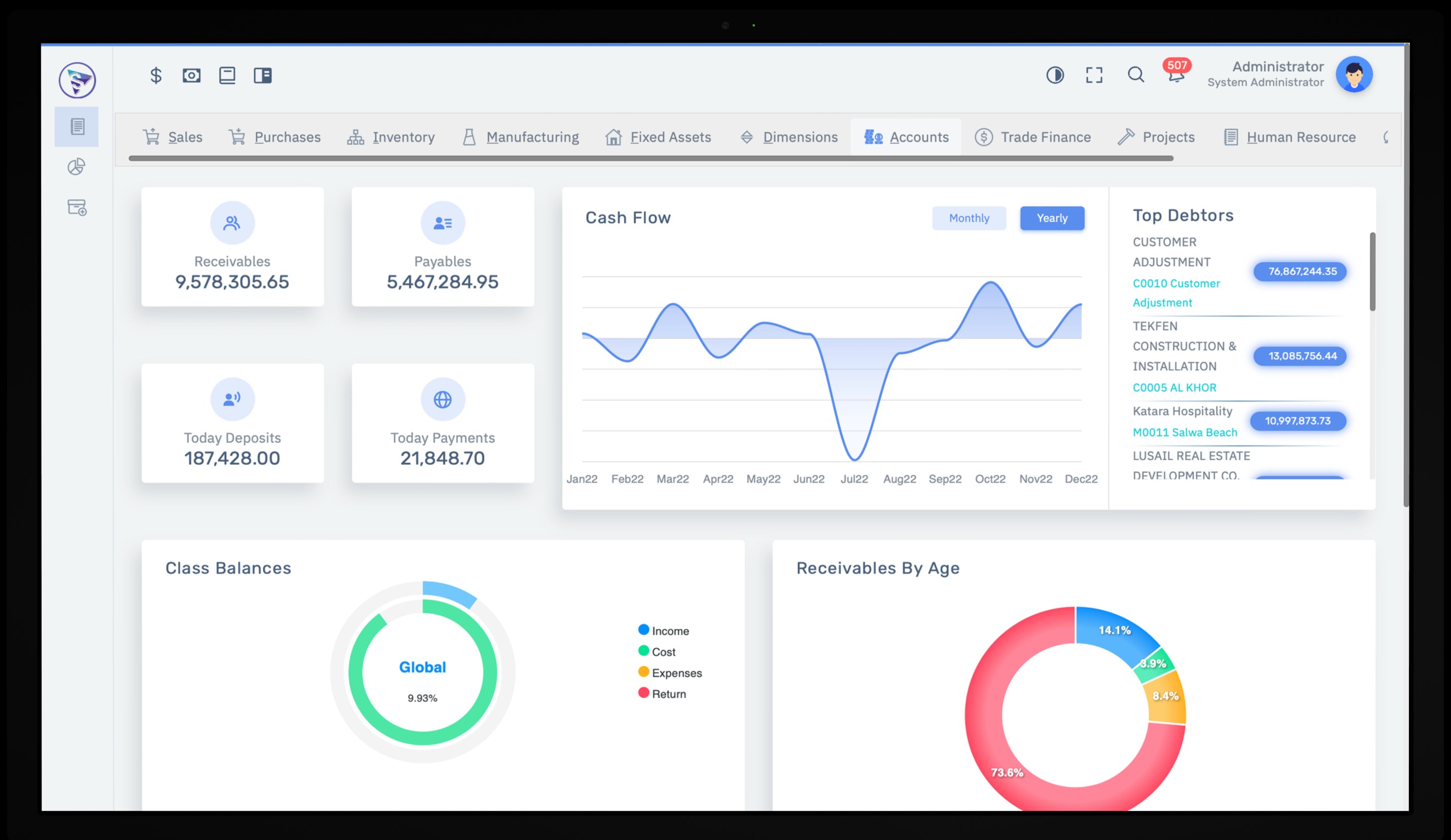Image resolution: width=1451 pixels, height=840 pixels.
Task: Click the layout panel icon in the top toolbar
Action: pos(264,75)
